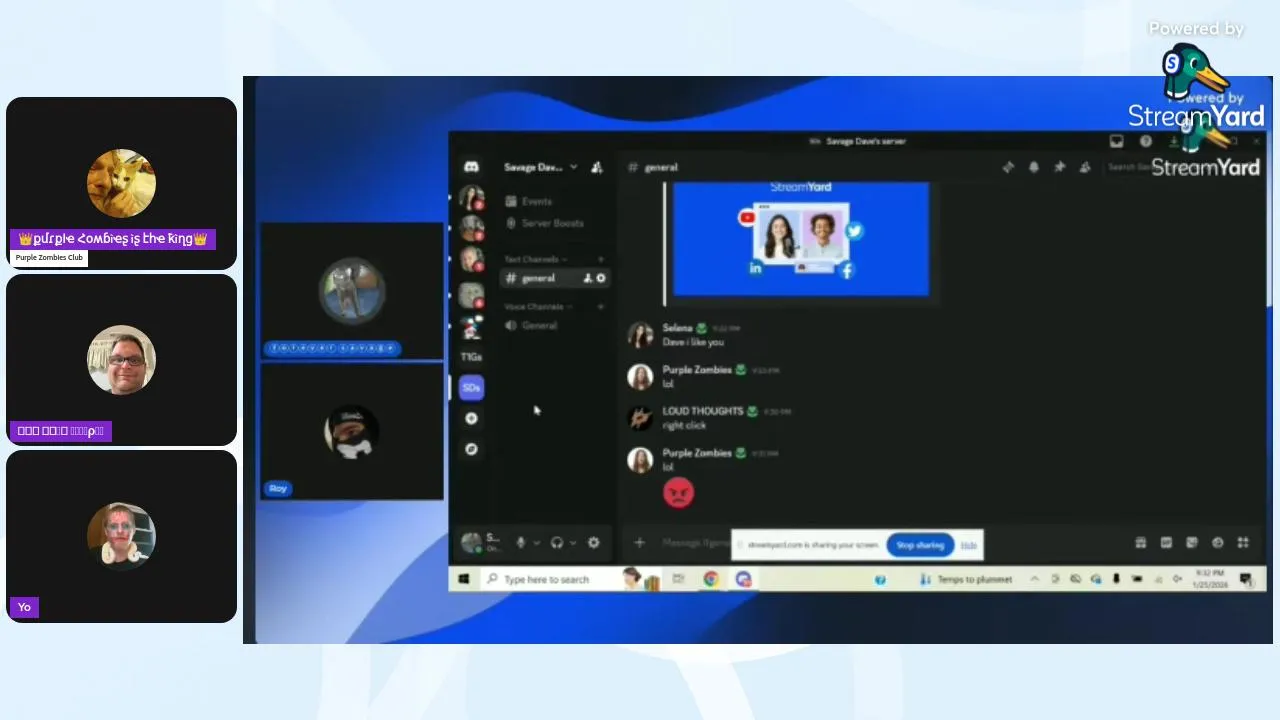
Task: Open Pinned Messages icon in header
Action: pyautogui.click(x=1060, y=167)
